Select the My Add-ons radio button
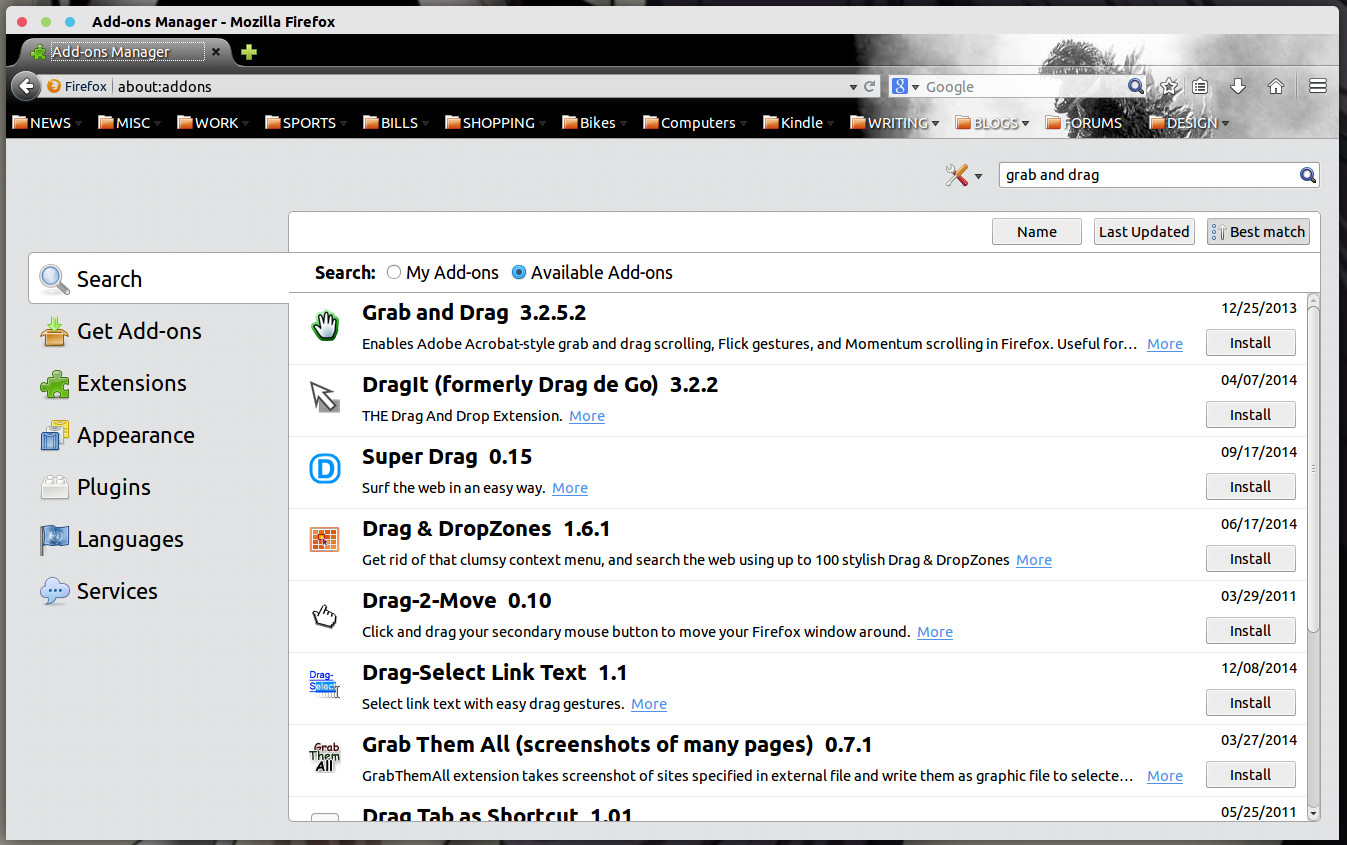 (394, 272)
